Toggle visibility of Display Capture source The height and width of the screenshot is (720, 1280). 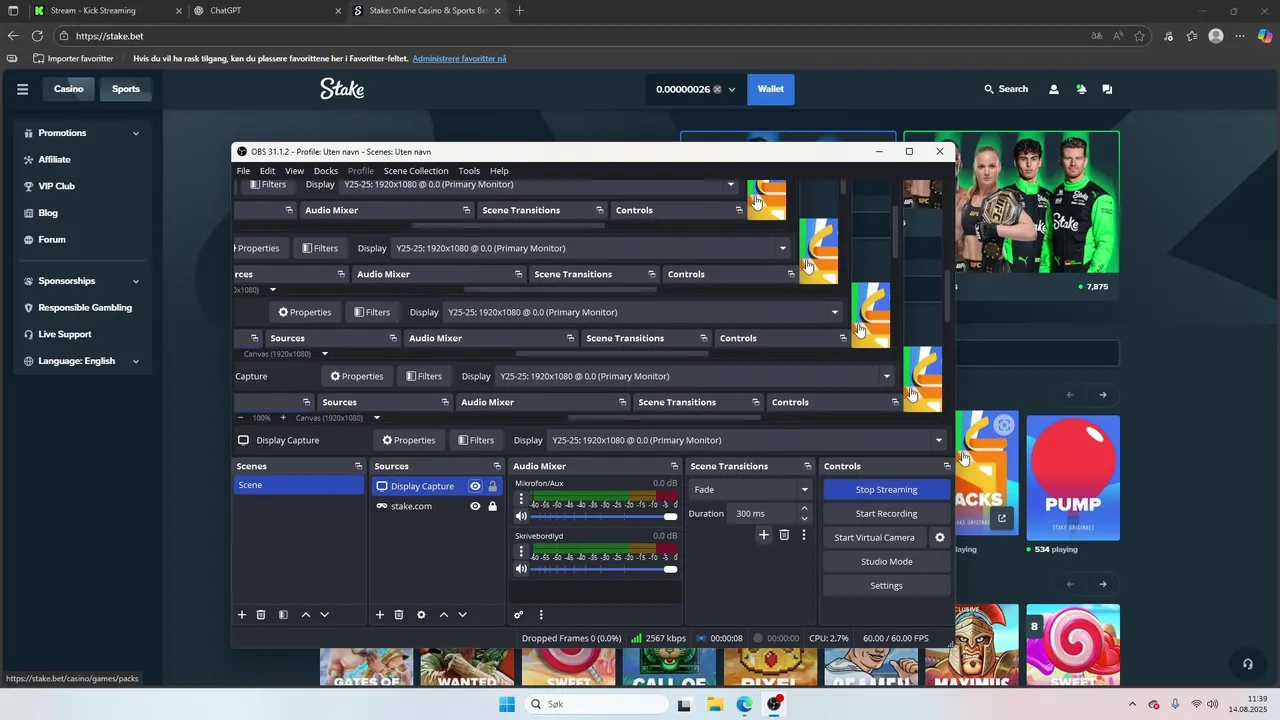(x=475, y=486)
